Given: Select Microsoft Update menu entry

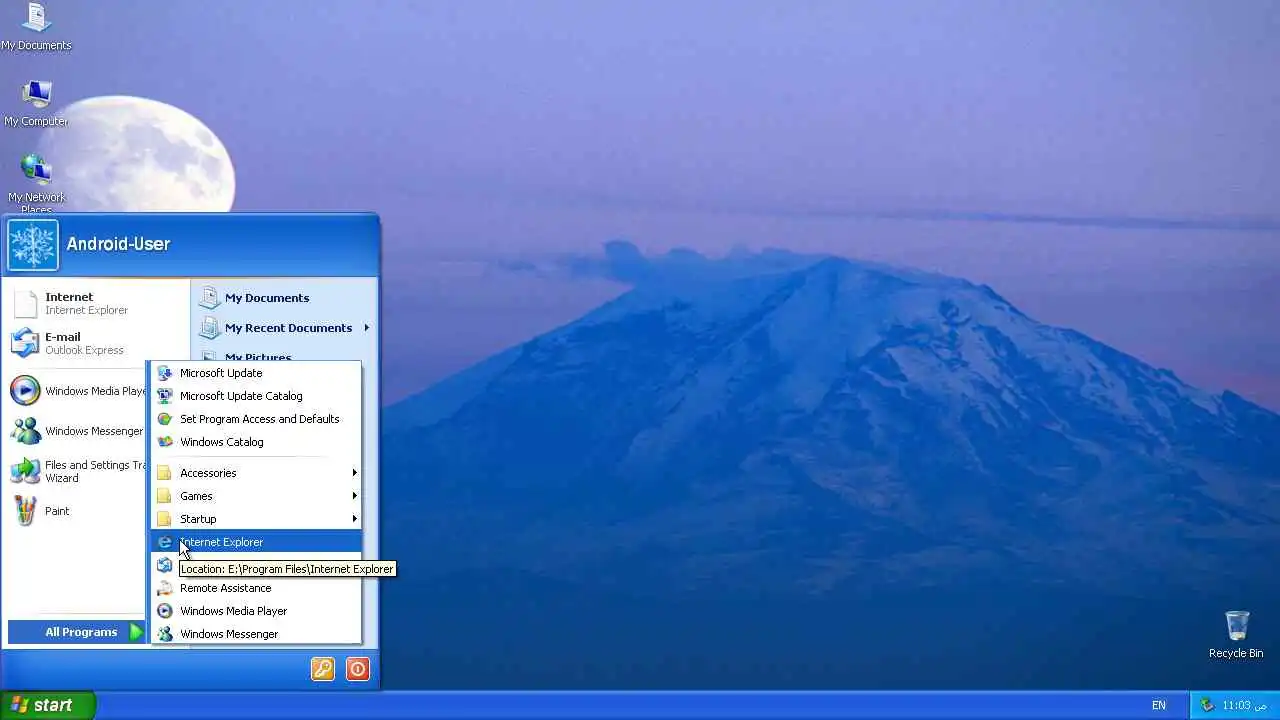Looking at the screenshot, I should pos(256,373).
